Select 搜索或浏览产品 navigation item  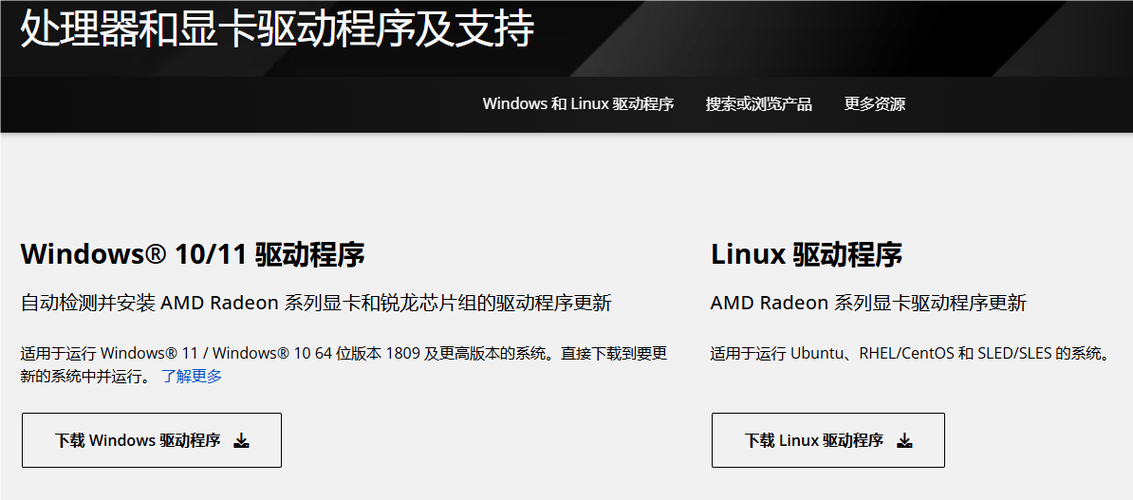(x=759, y=104)
